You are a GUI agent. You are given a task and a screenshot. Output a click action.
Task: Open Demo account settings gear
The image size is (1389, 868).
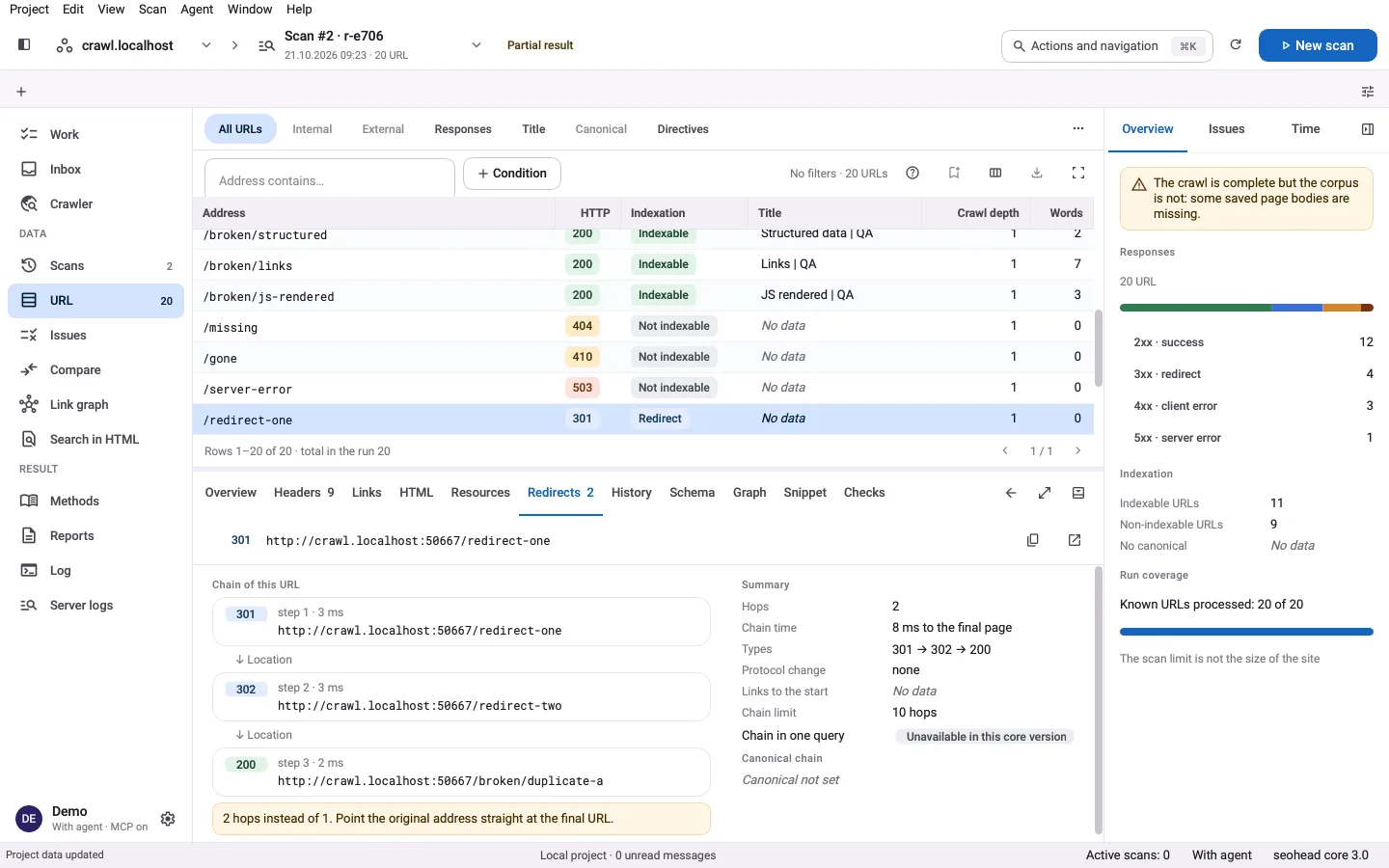(168, 819)
